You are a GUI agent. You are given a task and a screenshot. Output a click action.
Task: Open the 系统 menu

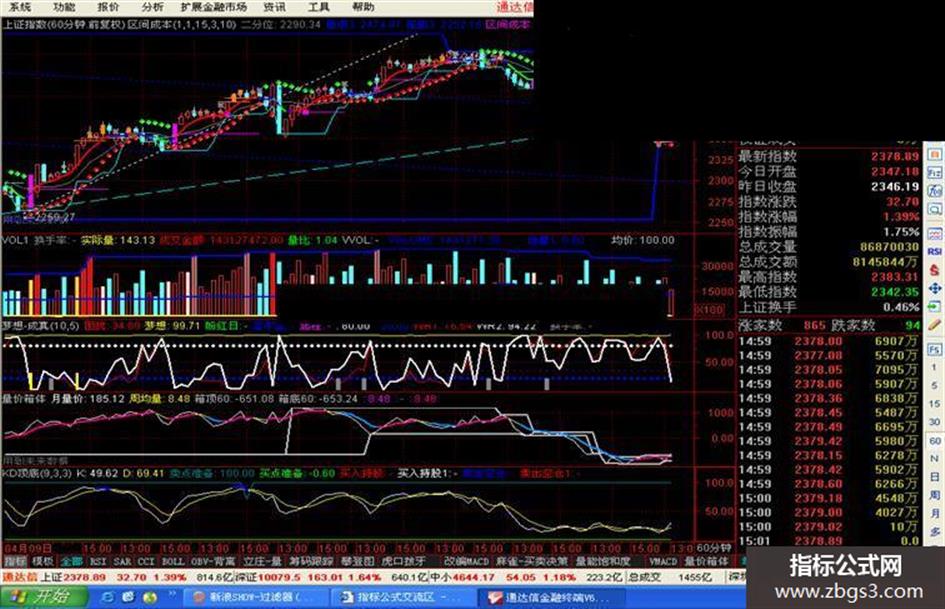(20, 7)
